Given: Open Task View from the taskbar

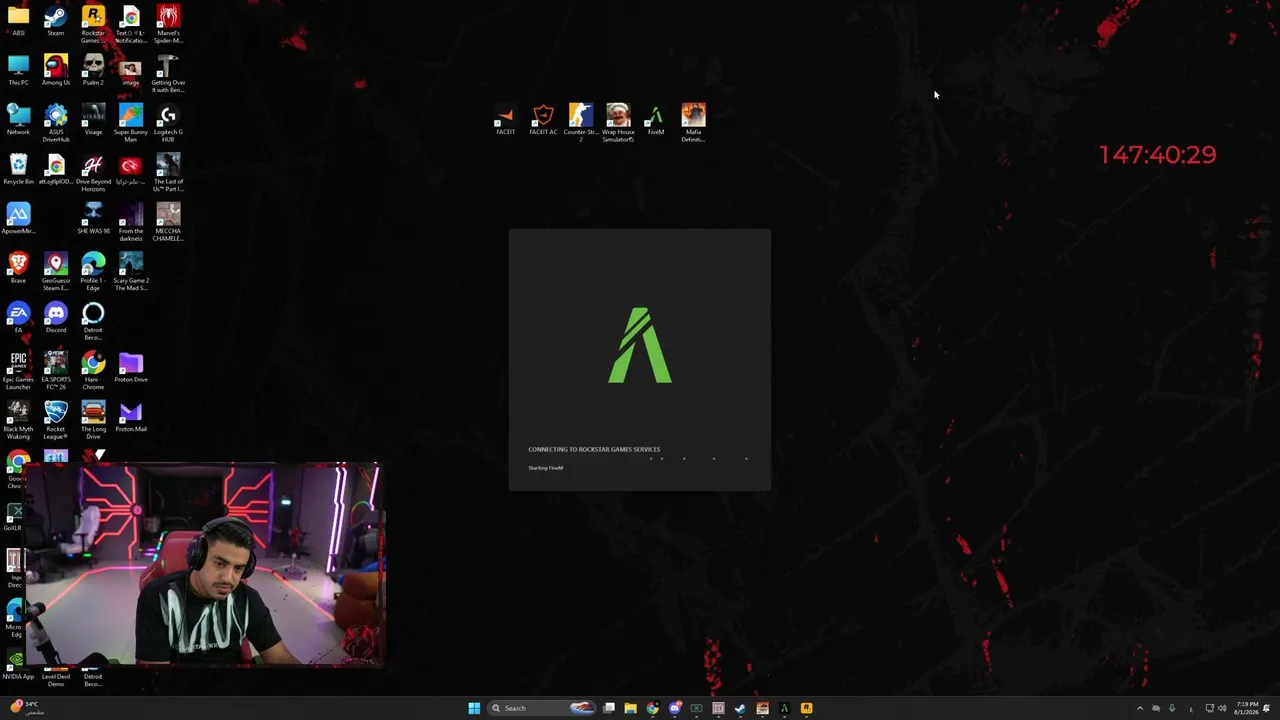Looking at the screenshot, I should coord(609,708).
